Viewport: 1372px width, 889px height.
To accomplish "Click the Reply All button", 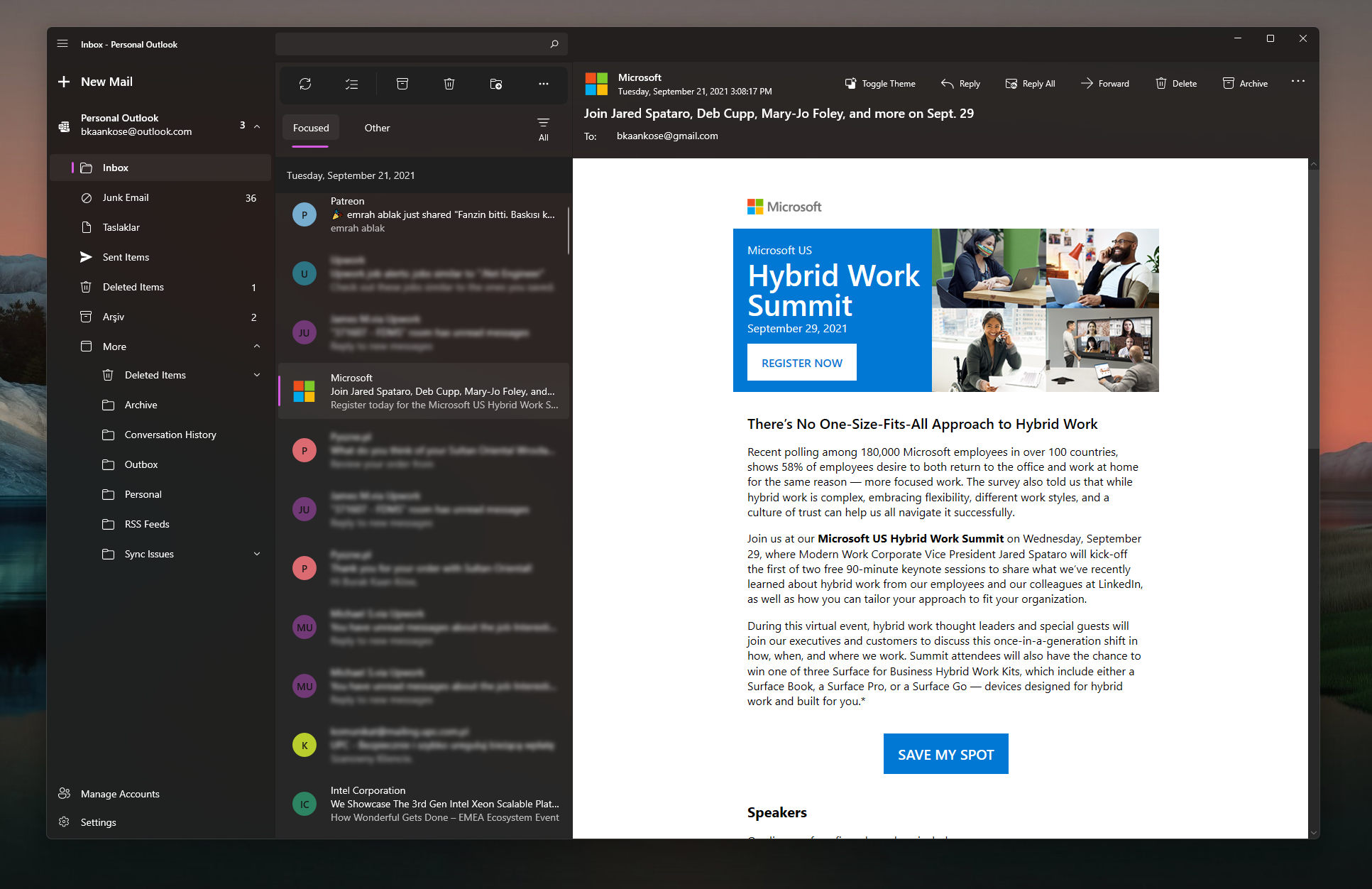I will pos(1031,83).
